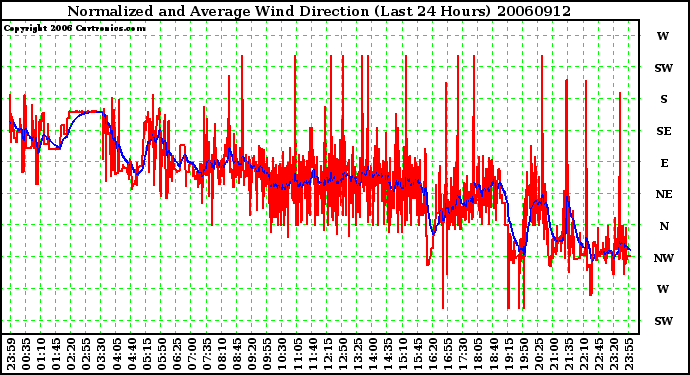This screenshot has height=375, width=690.
Task: Click the '12:15' time label
Action: point(328,354)
